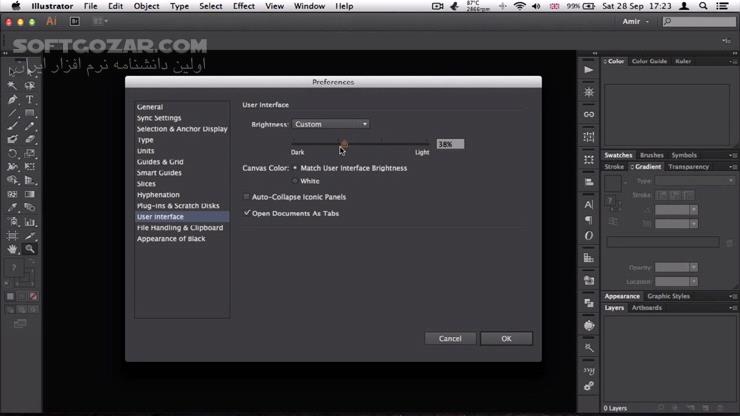The height and width of the screenshot is (416, 740).
Task: Select File Handling & Clipboard category
Action: [x=182, y=228]
